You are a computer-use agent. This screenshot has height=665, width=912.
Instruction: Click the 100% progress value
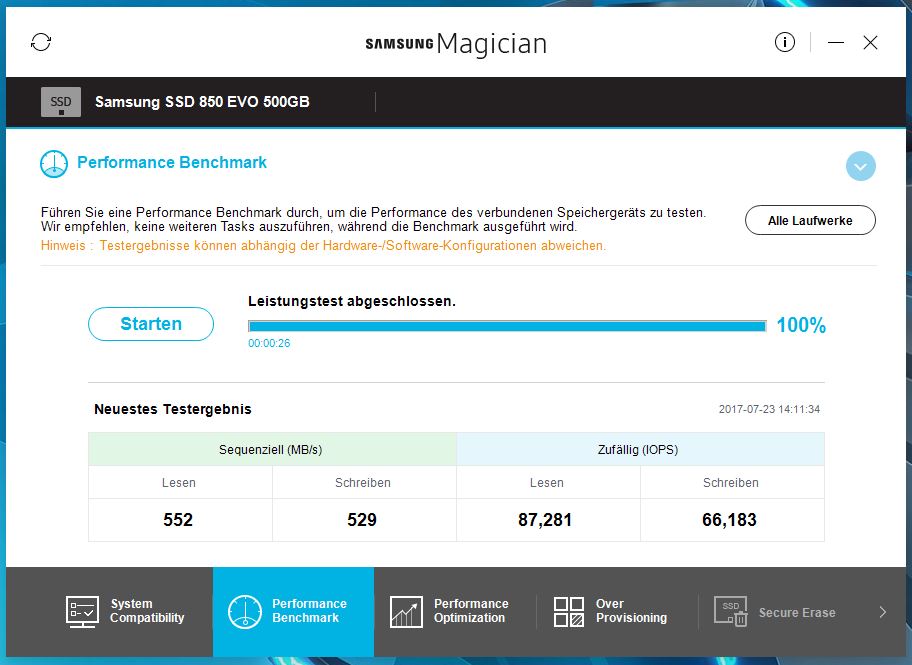801,325
